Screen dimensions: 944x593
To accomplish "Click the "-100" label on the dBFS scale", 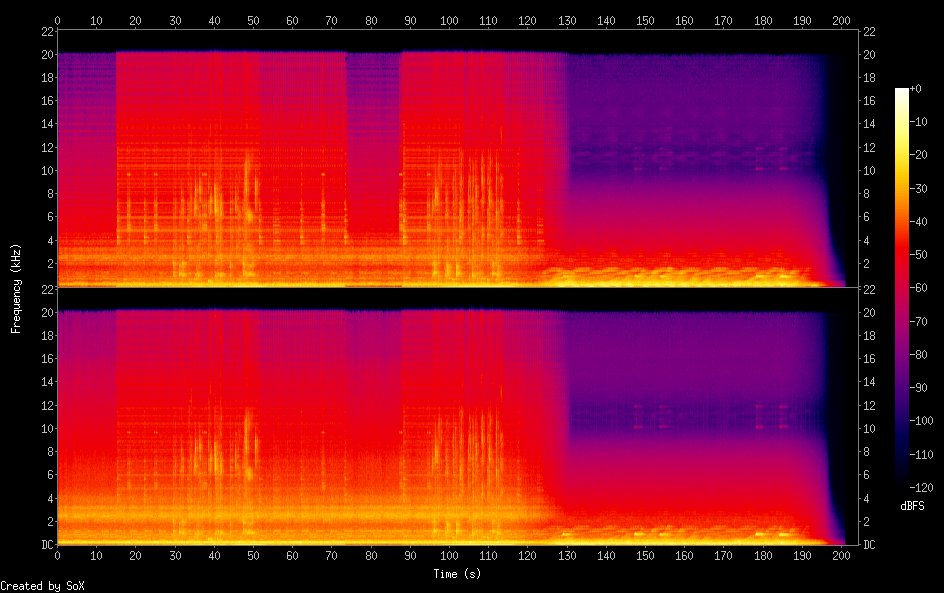I will 921,421.
